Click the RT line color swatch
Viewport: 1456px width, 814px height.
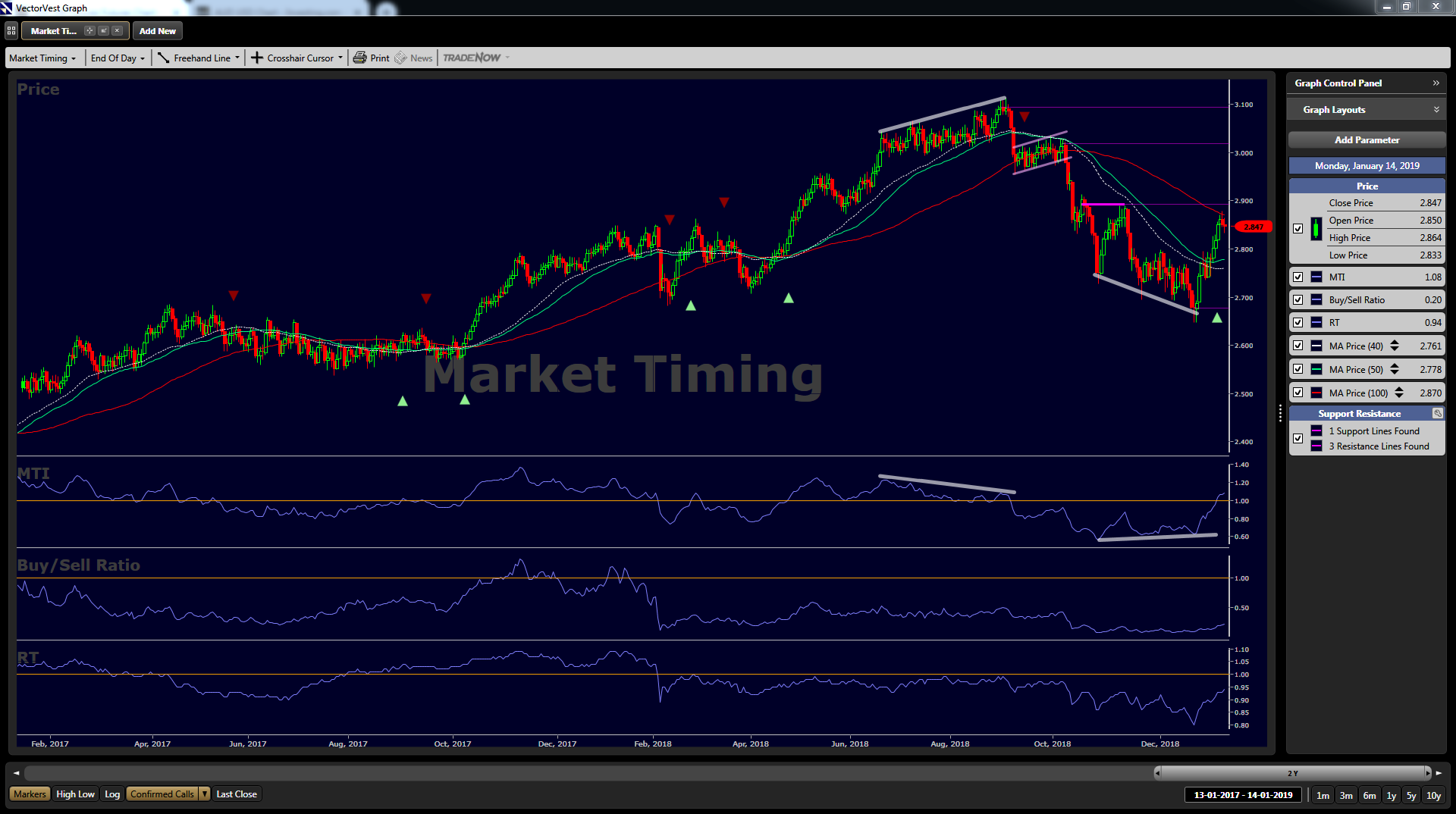tap(1316, 323)
